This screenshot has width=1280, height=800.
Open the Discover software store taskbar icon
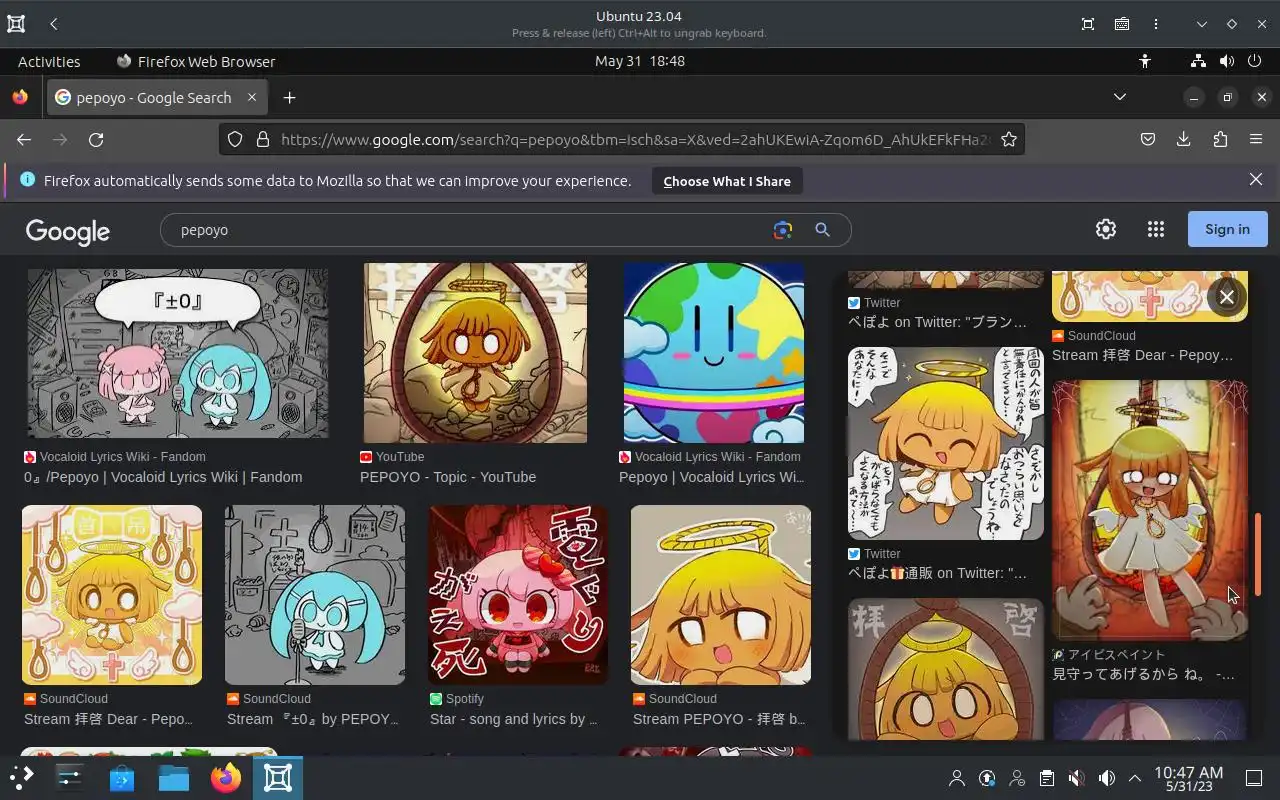pyautogui.click(x=122, y=777)
